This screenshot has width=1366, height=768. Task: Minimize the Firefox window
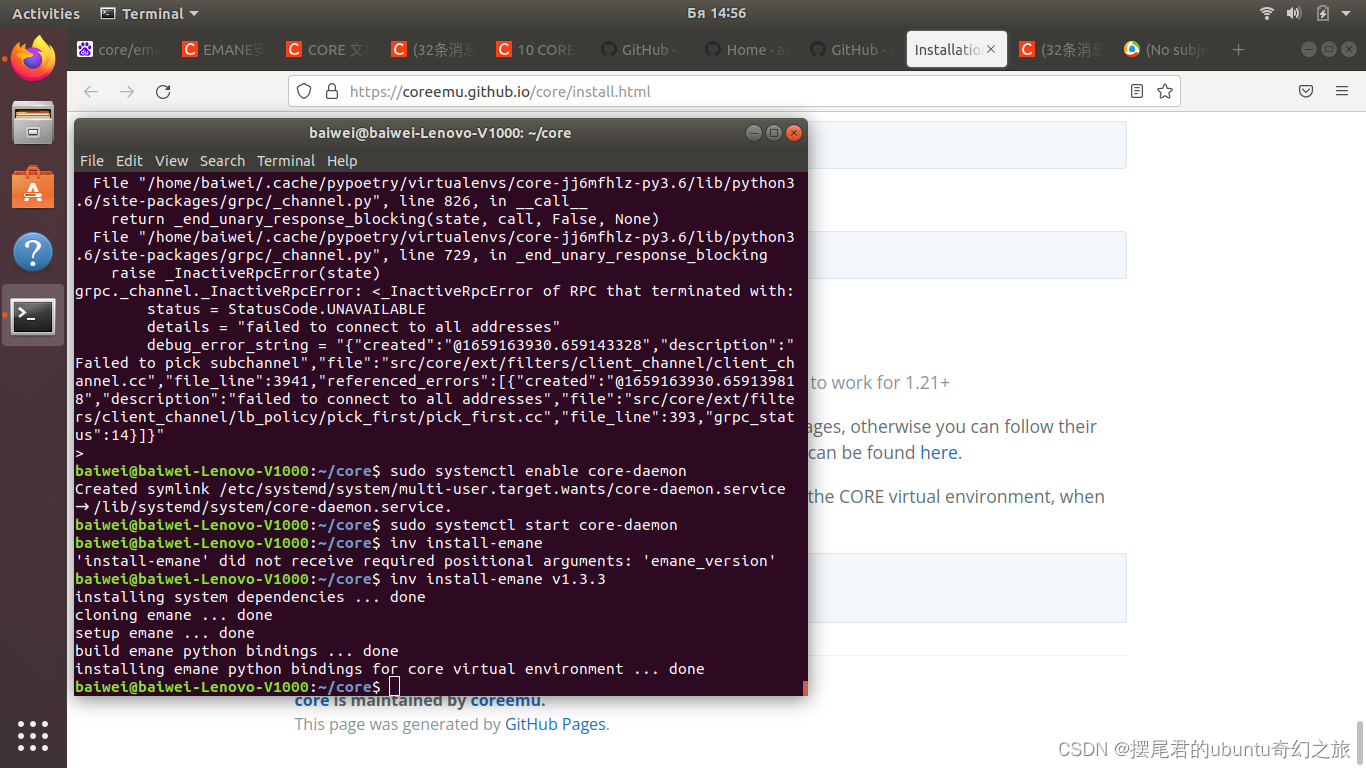click(x=1308, y=49)
